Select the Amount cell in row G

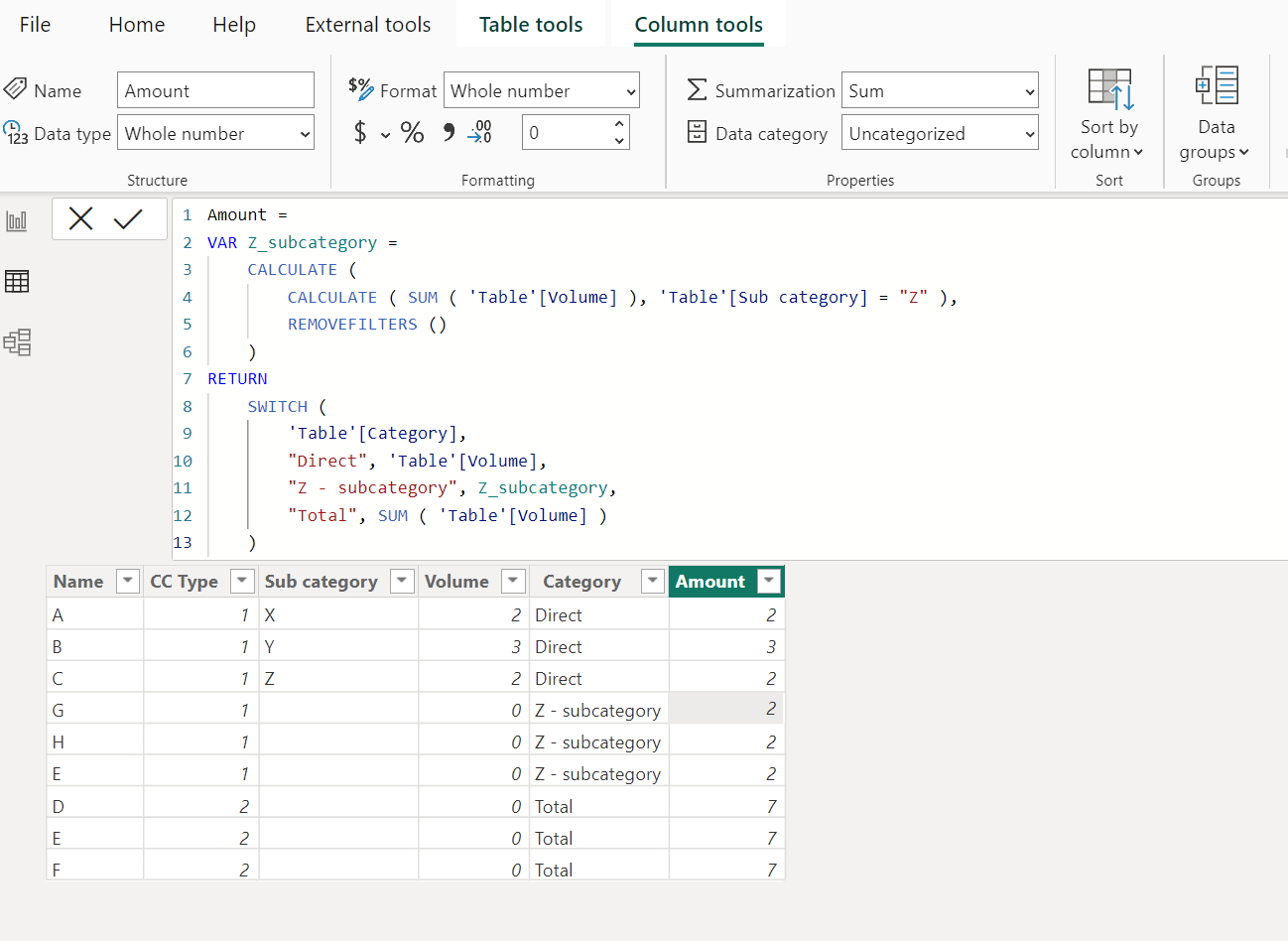pos(726,710)
